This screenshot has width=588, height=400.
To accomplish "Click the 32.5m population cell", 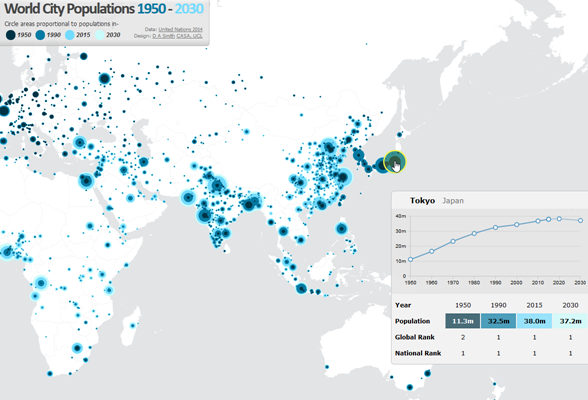I will [x=498, y=321].
